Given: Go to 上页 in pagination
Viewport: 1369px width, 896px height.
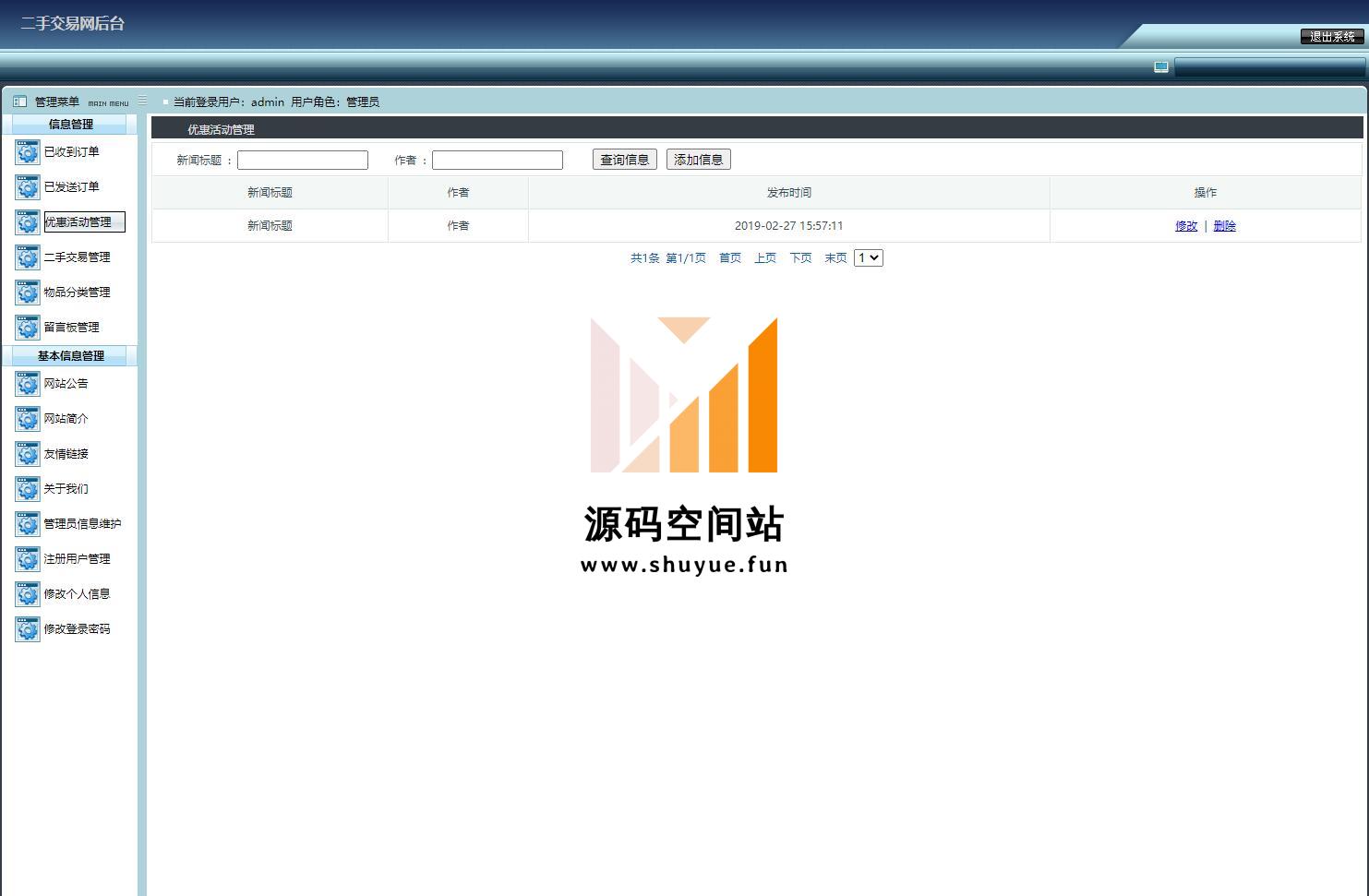Looking at the screenshot, I should 765,258.
